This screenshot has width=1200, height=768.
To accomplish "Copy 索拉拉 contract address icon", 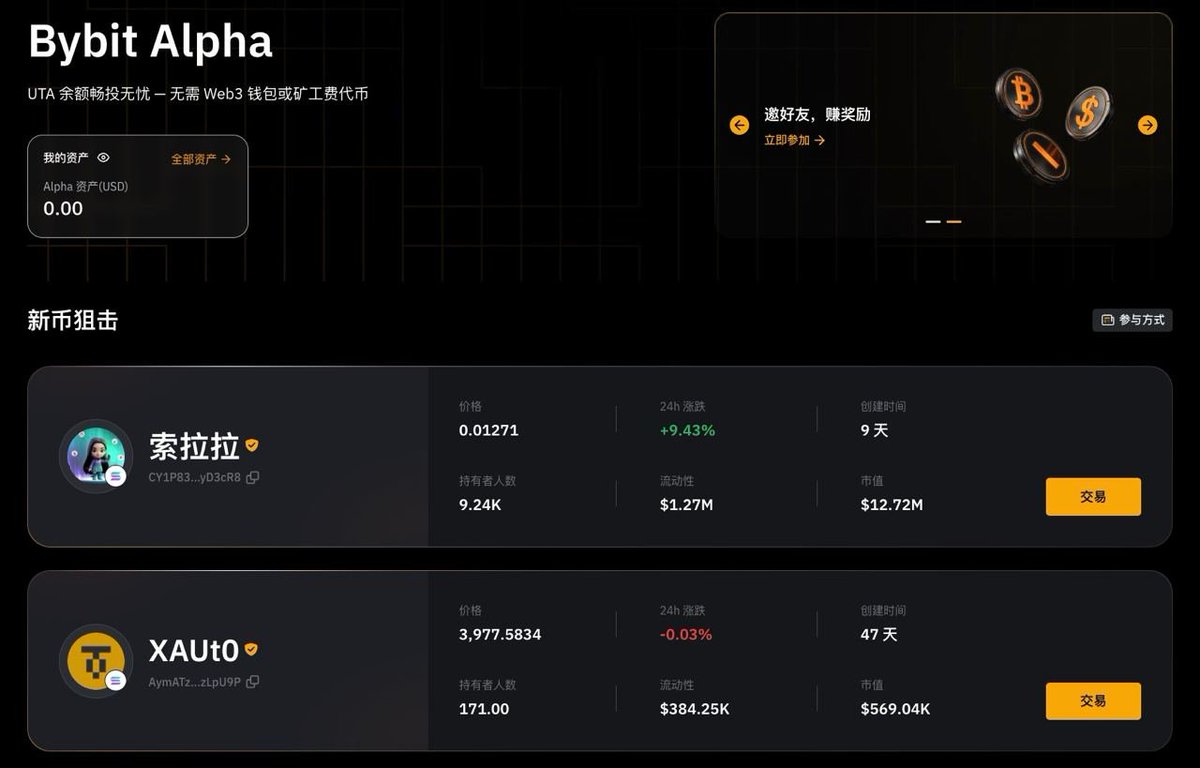I will click(253, 478).
